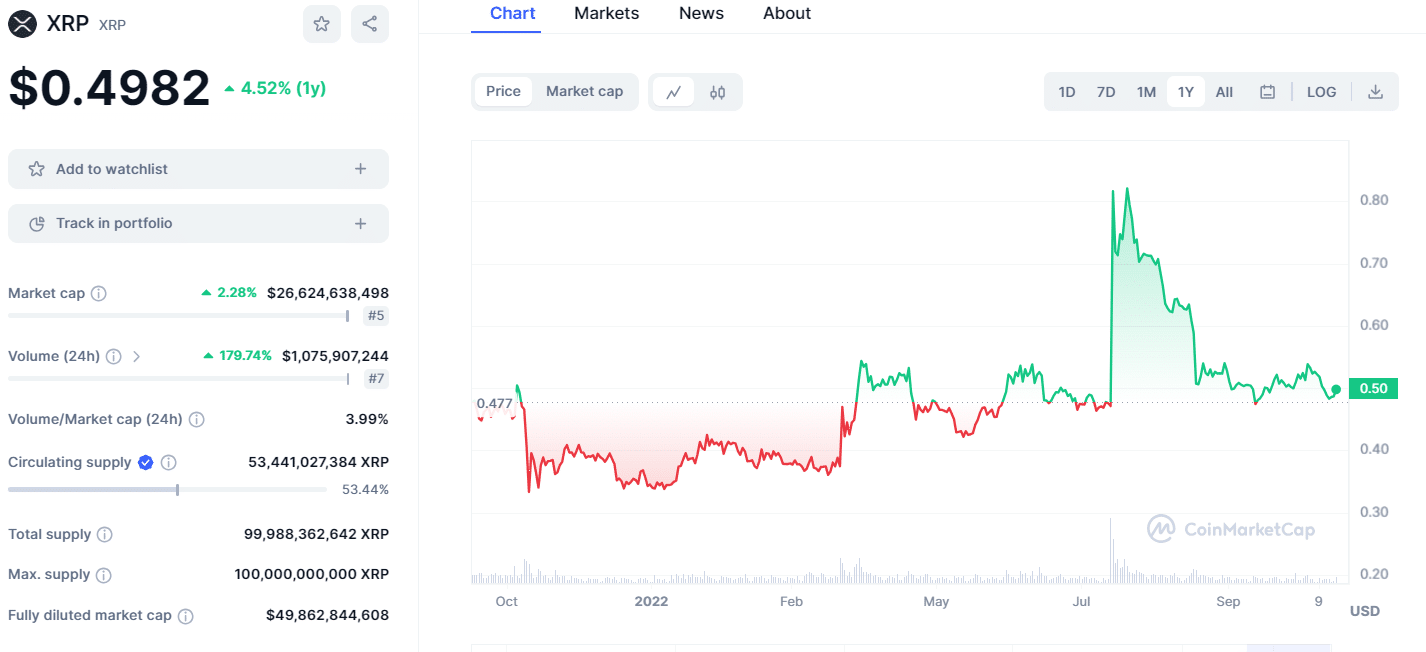Click plus icon on Track in portfolio
The image size is (1426, 652).
click(361, 223)
